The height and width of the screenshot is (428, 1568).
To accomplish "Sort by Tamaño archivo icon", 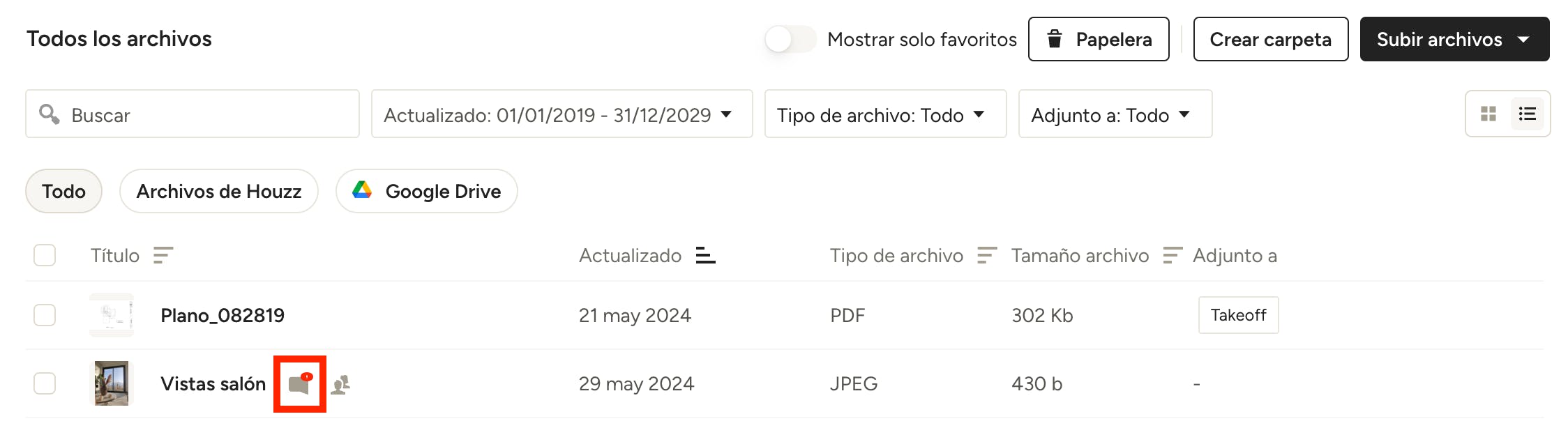I will (x=1173, y=256).
